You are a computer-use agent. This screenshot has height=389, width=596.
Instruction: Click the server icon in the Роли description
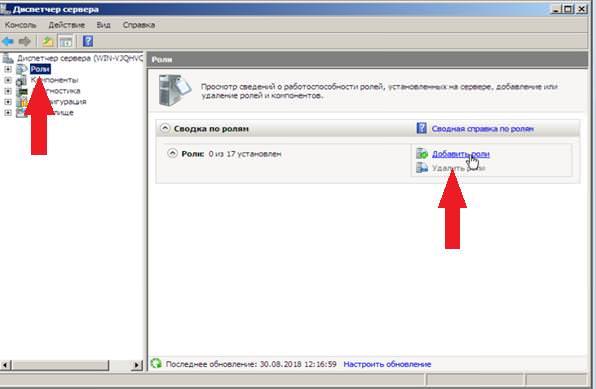[x=174, y=90]
